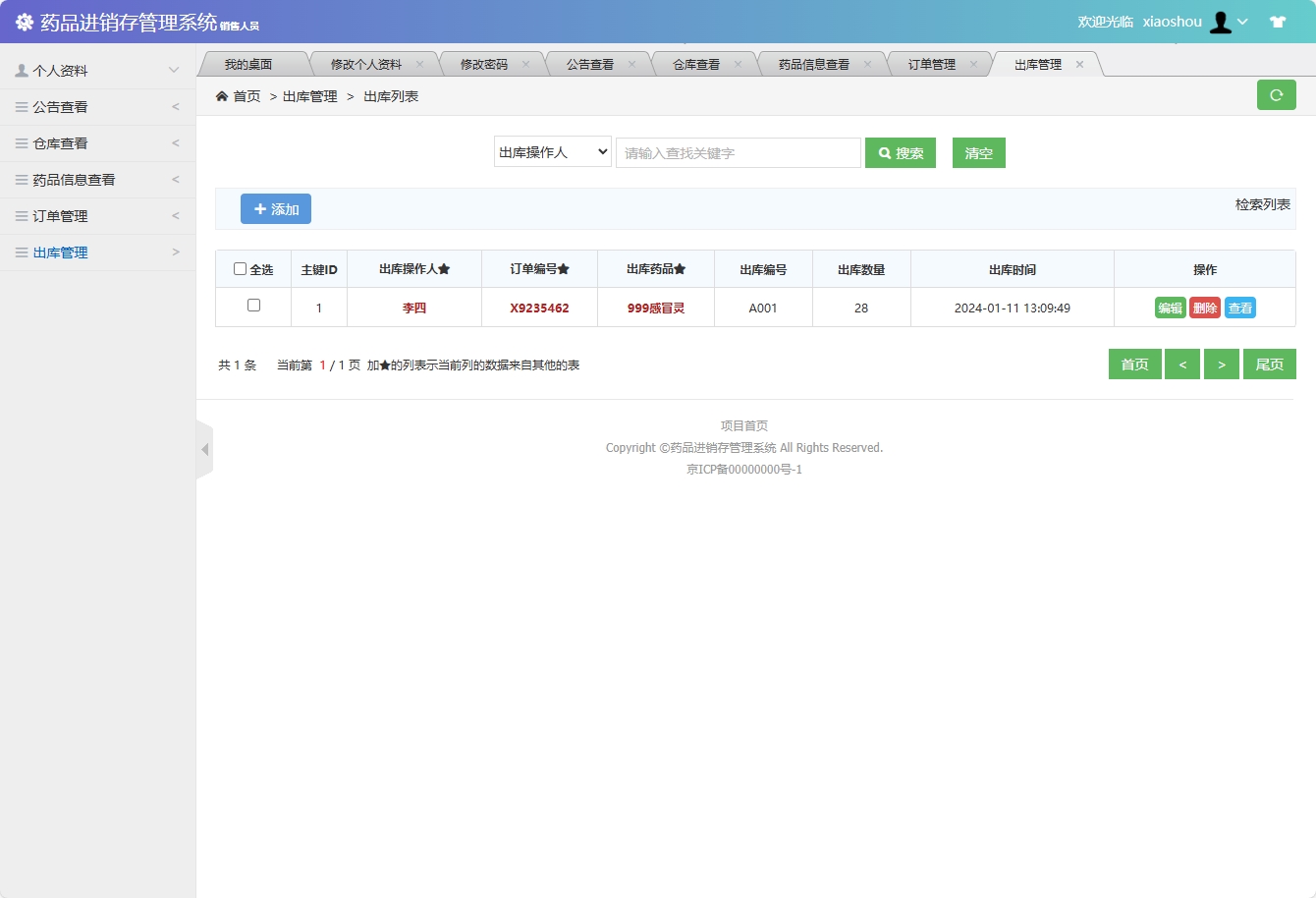Click the notification icon at top right corner
Screen dimensions: 1316x898
pyautogui.click(x=1278, y=20)
